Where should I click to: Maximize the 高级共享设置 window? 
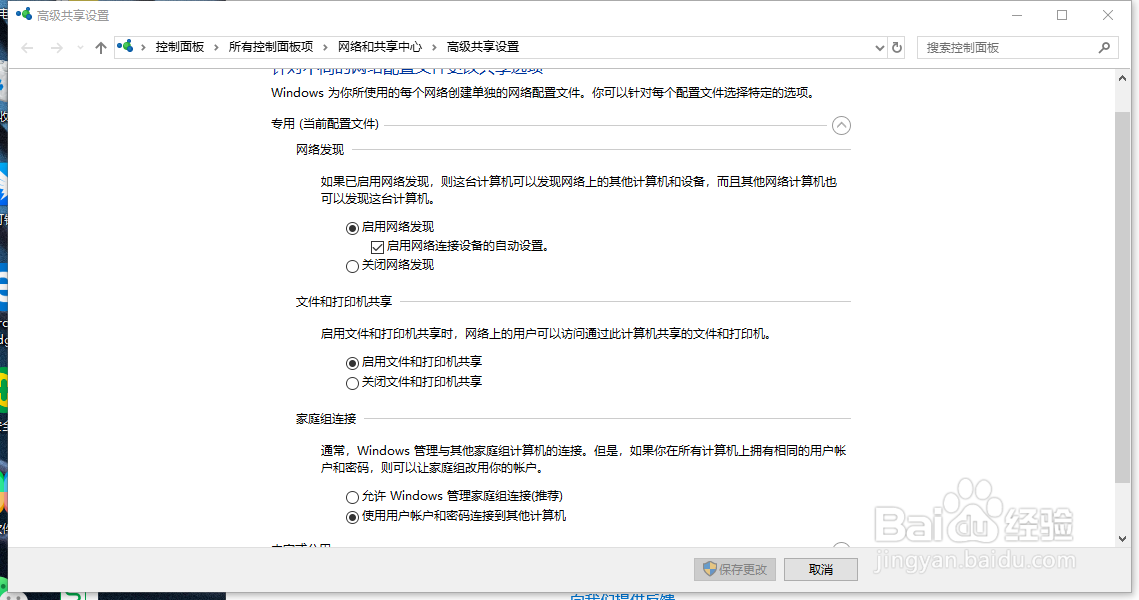click(x=1062, y=15)
